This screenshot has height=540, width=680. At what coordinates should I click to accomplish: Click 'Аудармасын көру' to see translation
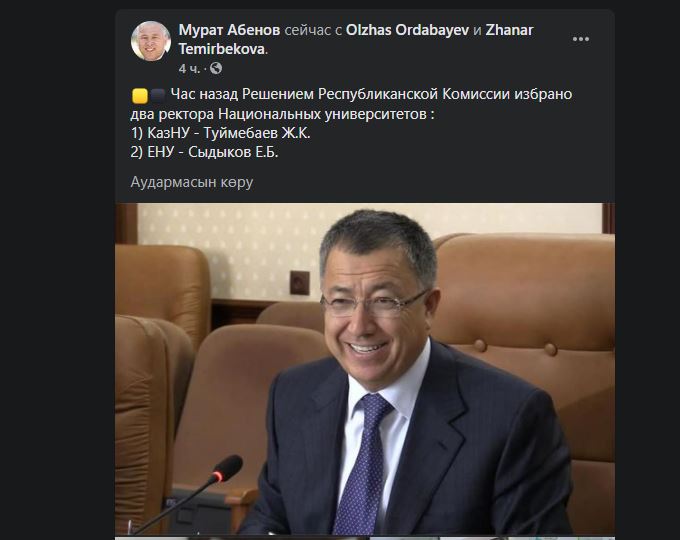191,182
